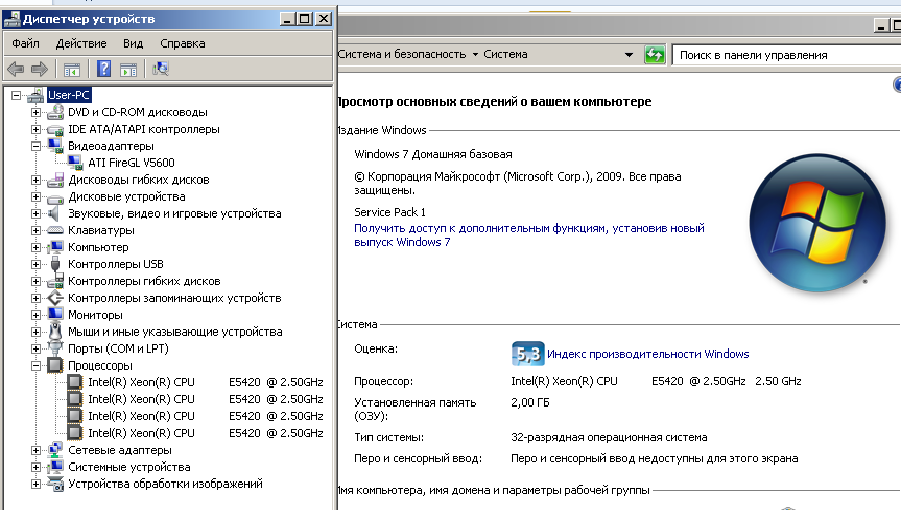Viewport: 901px width, 510px height.
Task: Click the Дисковые устройства icon
Action: pyautogui.click(x=55, y=197)
